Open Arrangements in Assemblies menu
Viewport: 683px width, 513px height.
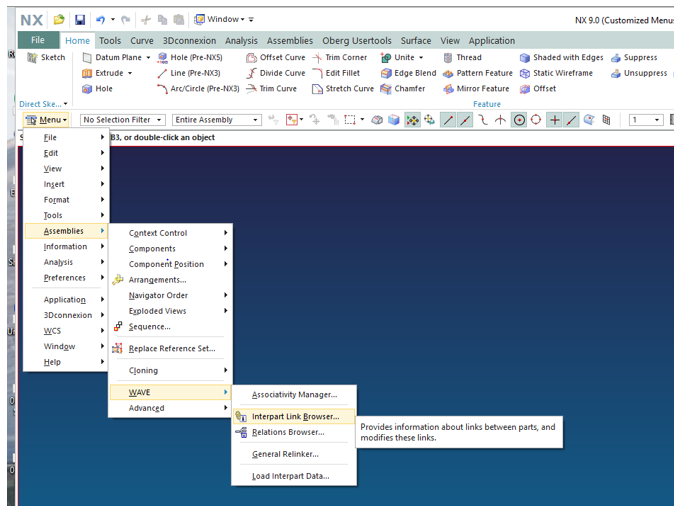[x=171, y=280]
